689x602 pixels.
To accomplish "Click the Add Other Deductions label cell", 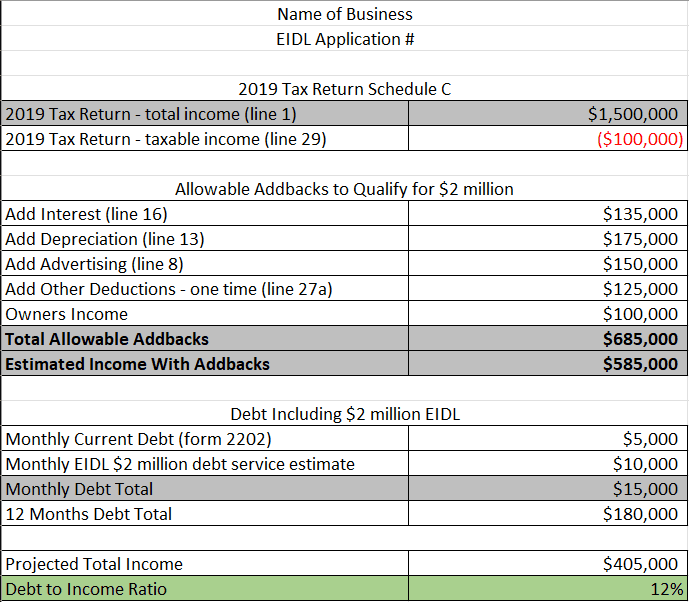I will click(205, 289).
